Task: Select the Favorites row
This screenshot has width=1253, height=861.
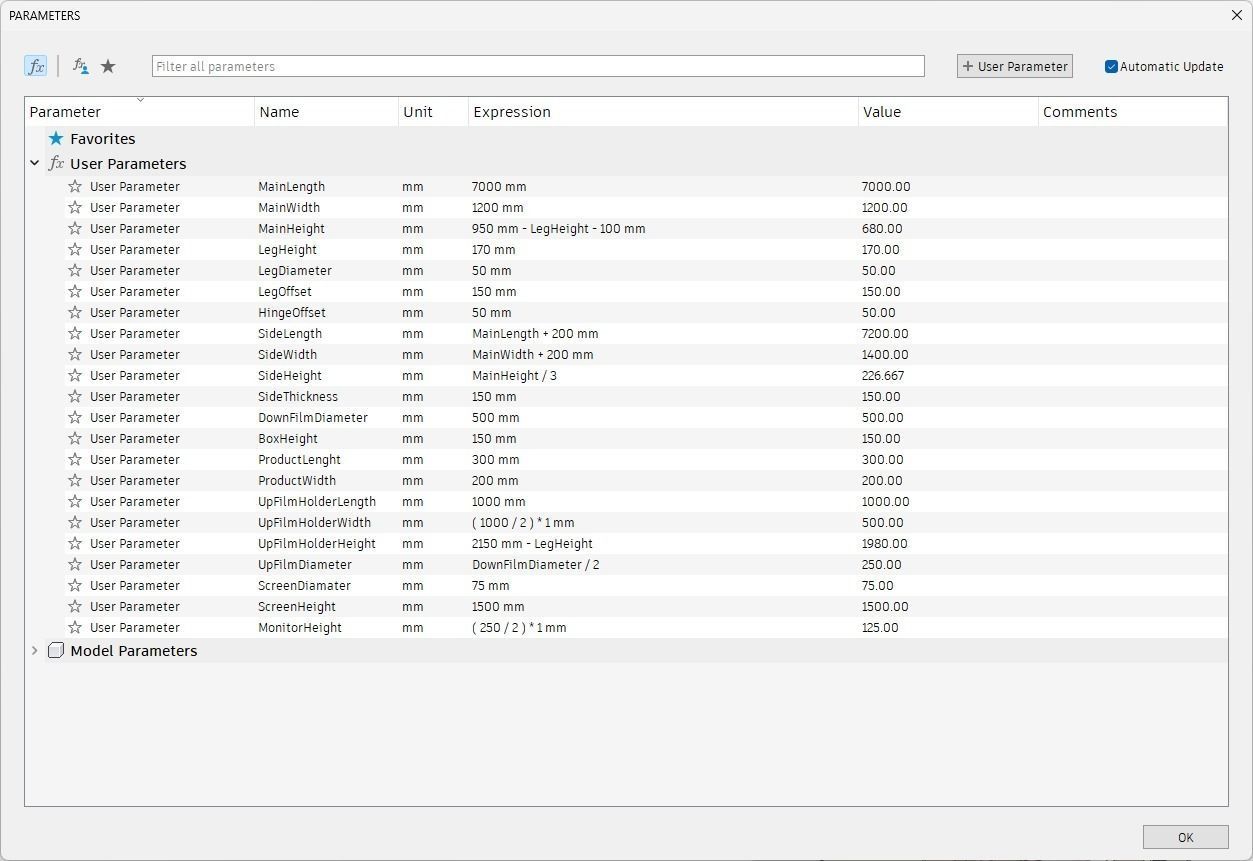Action: tap(627, 139)
